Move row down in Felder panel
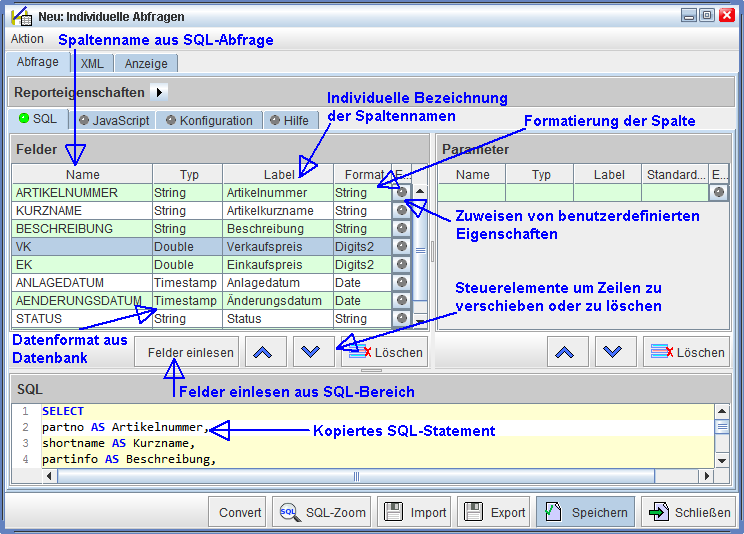744x534 pixels. 314,352
